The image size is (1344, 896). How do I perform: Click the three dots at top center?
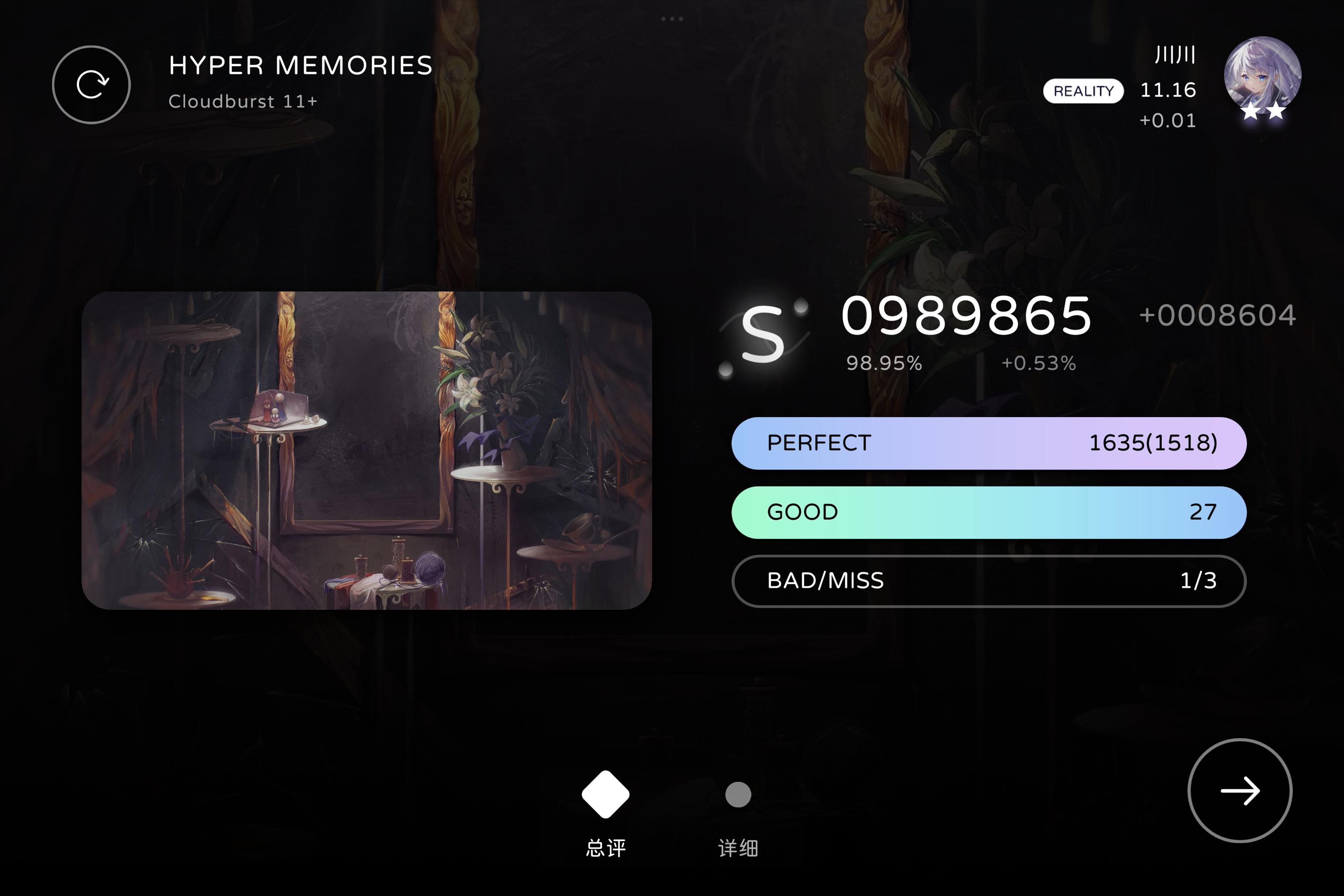[672, 19]
